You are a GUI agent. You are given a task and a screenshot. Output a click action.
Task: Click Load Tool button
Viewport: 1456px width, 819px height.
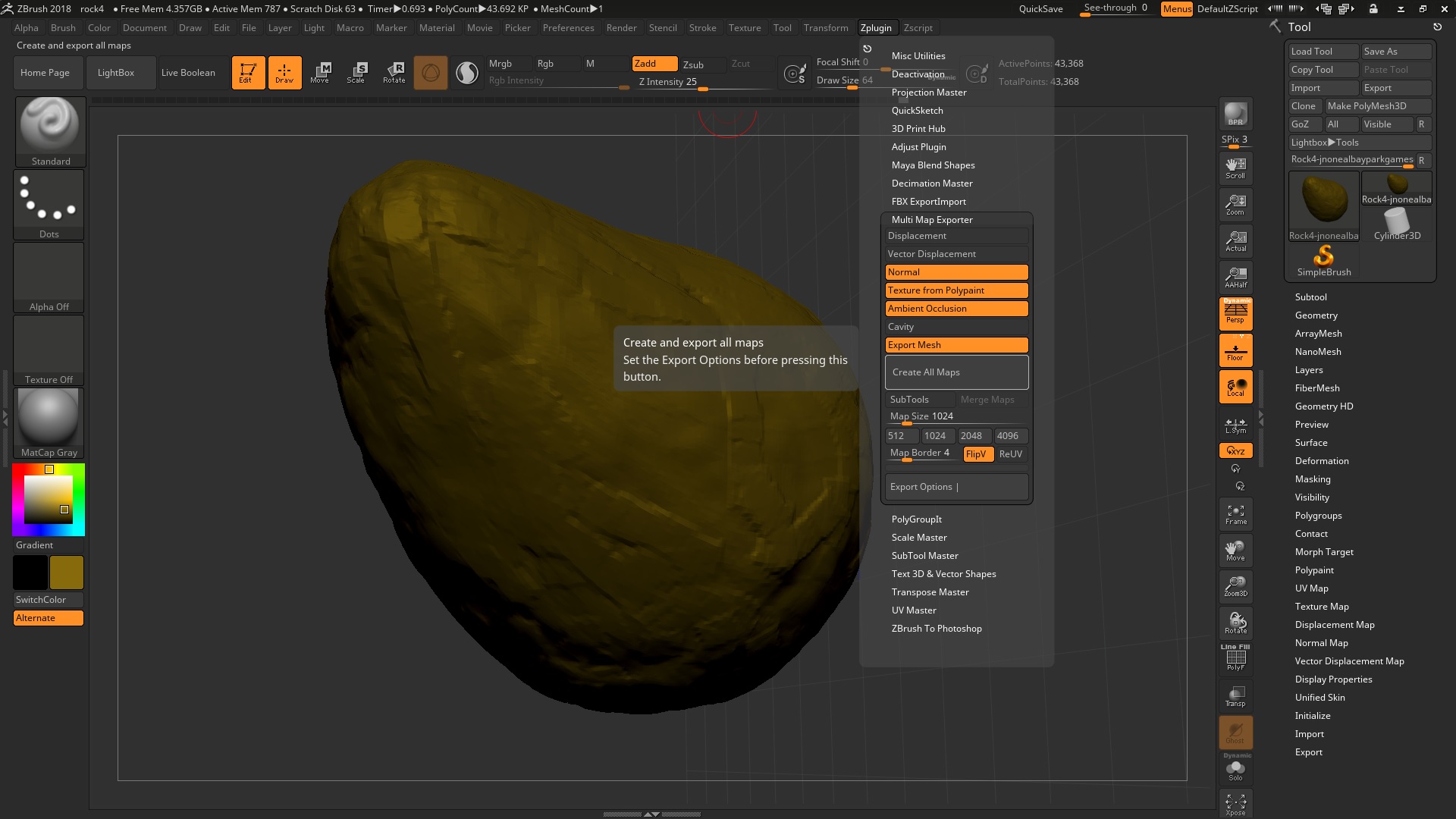1323,52
